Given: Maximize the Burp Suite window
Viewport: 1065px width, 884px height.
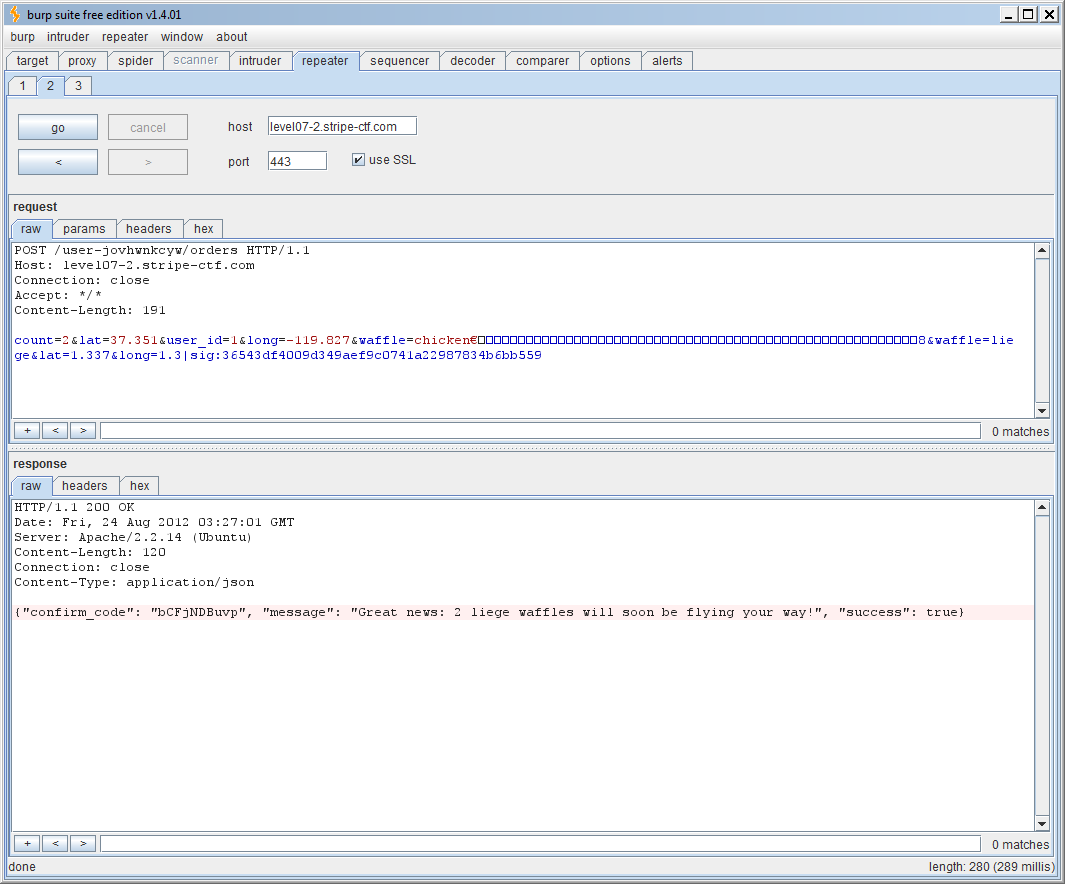Looking at the screenshot, I should 1029,14.
